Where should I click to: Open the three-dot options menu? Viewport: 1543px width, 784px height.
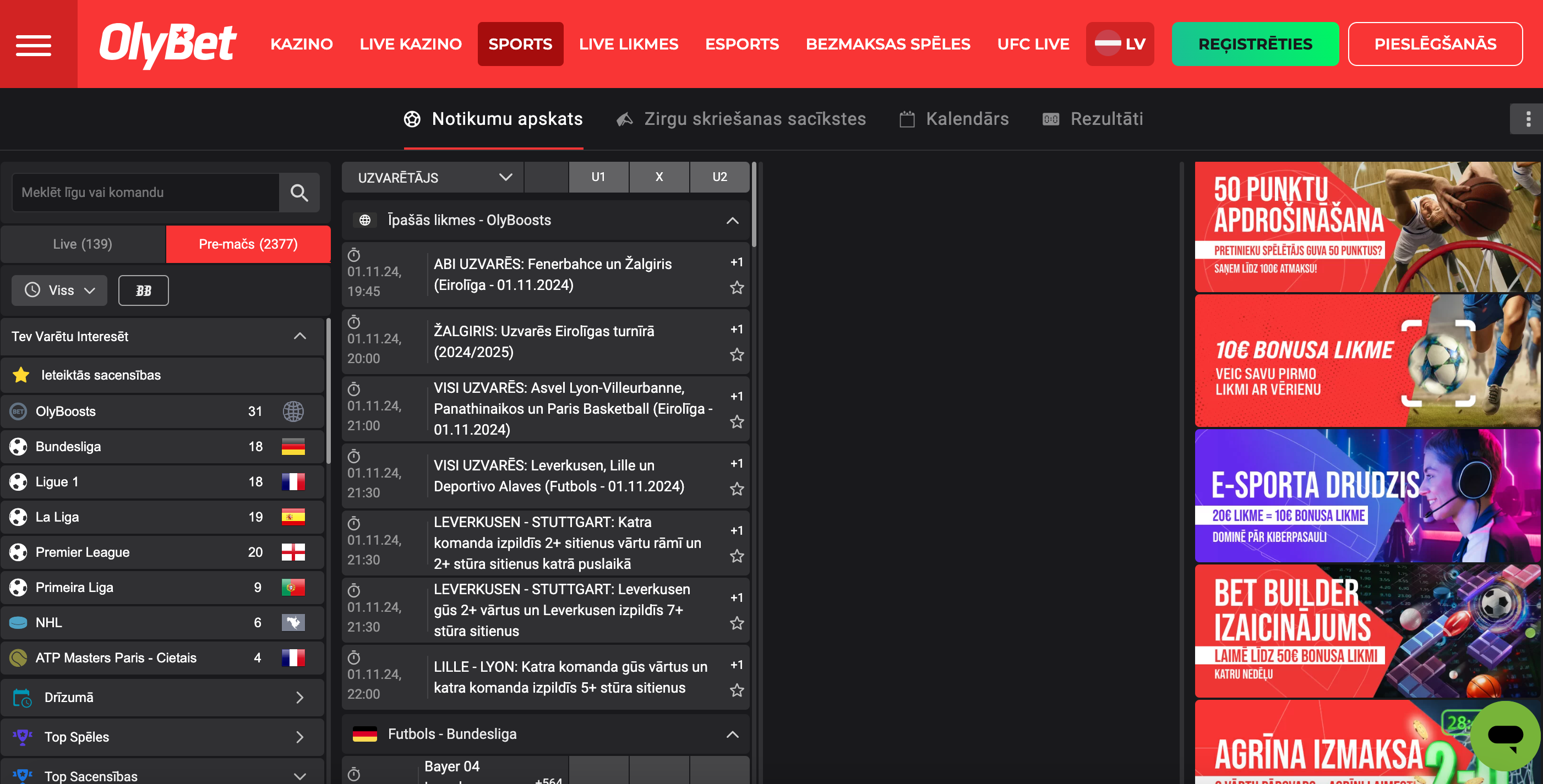[1528, 118]
